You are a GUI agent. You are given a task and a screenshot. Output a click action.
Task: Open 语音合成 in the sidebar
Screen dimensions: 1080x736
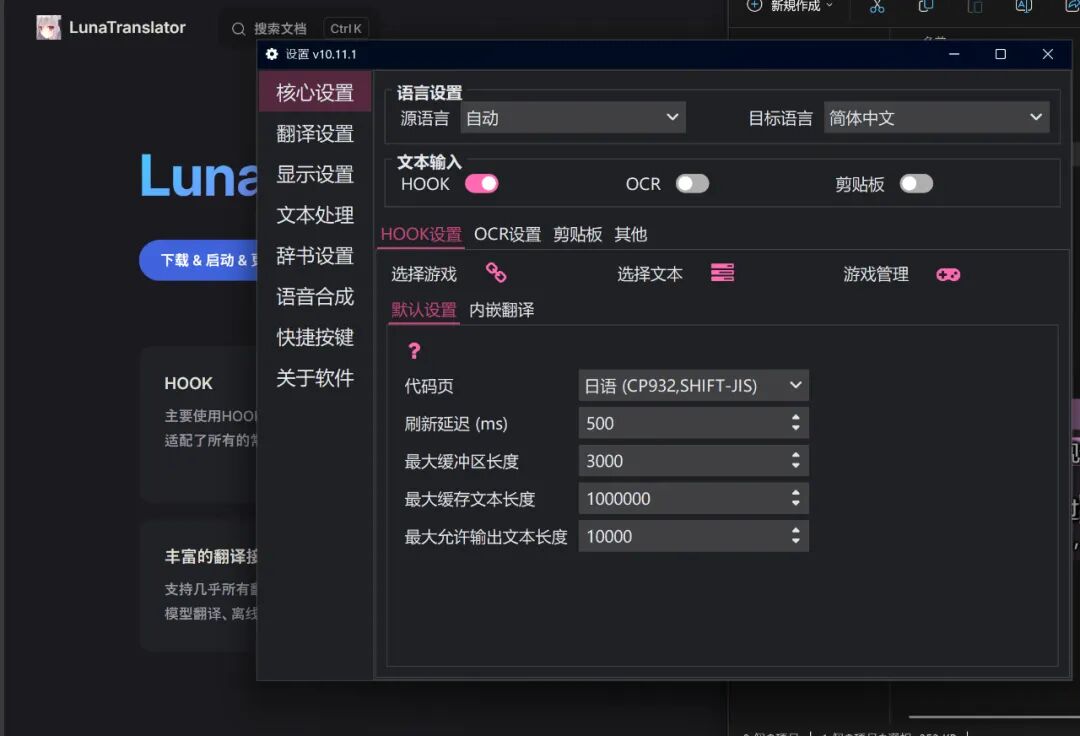coord(315,296)
